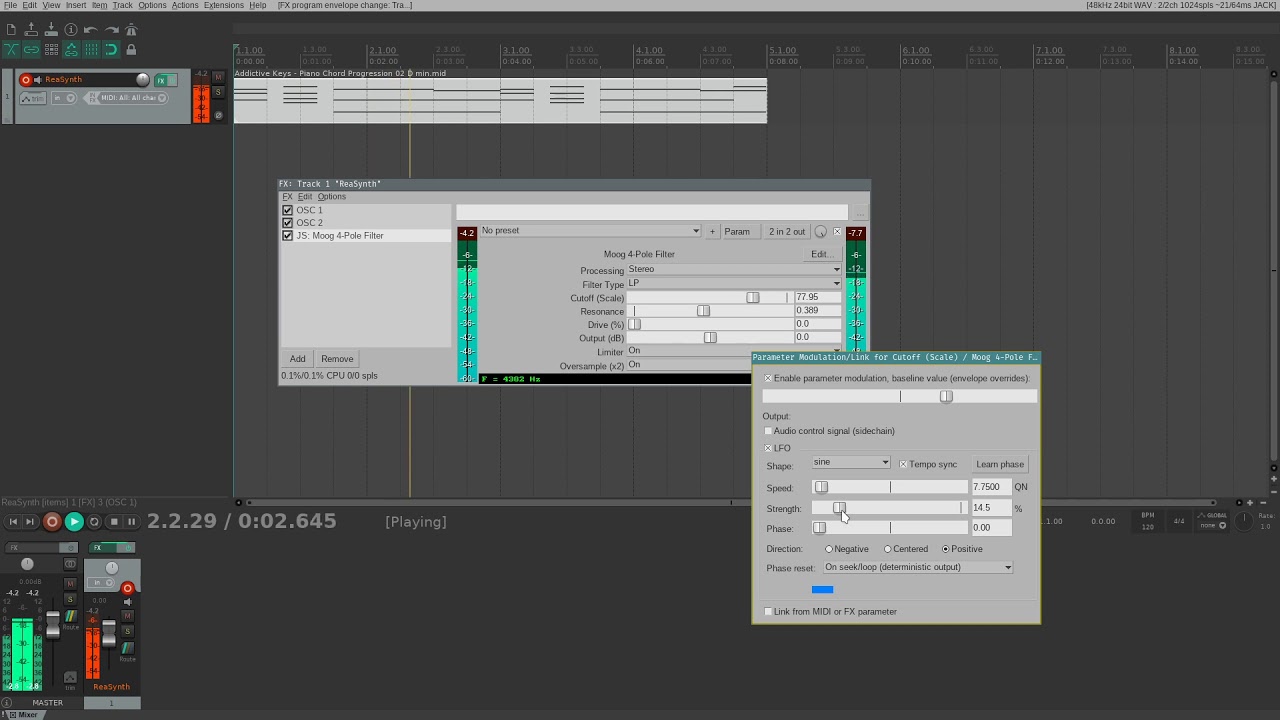Viewport: 1280px width, 720px height.
Task: Toggle Tempo sync checkbox
Action: (903, 464)
